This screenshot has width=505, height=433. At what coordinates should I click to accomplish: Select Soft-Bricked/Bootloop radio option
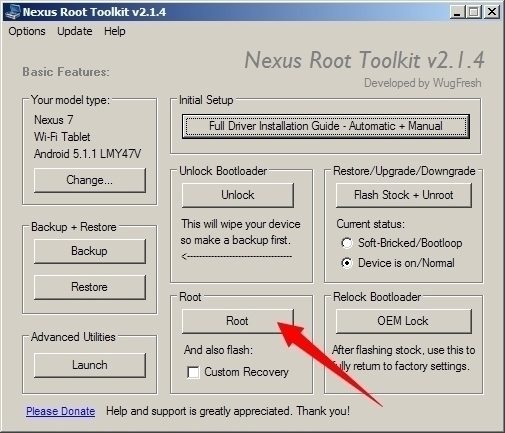tap(347, 243)
